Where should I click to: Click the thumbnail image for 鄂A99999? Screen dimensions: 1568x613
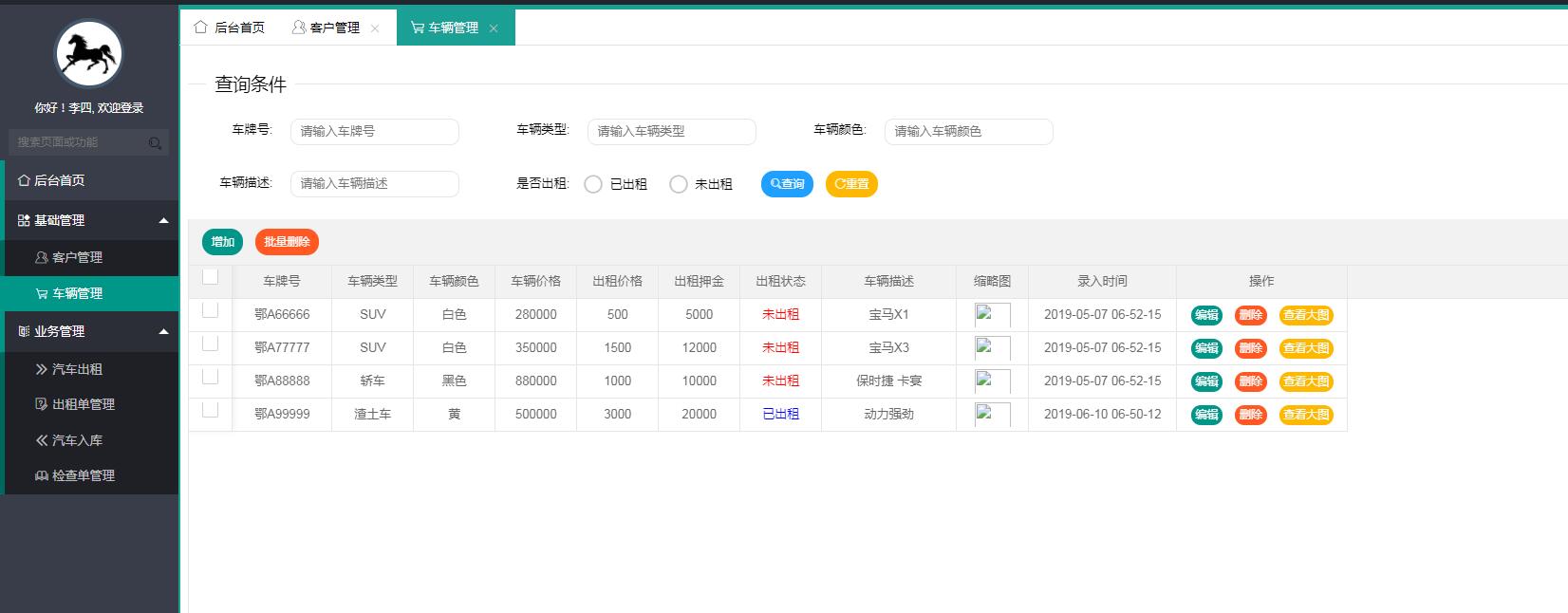pyautogui.click(x=992, y=415)
